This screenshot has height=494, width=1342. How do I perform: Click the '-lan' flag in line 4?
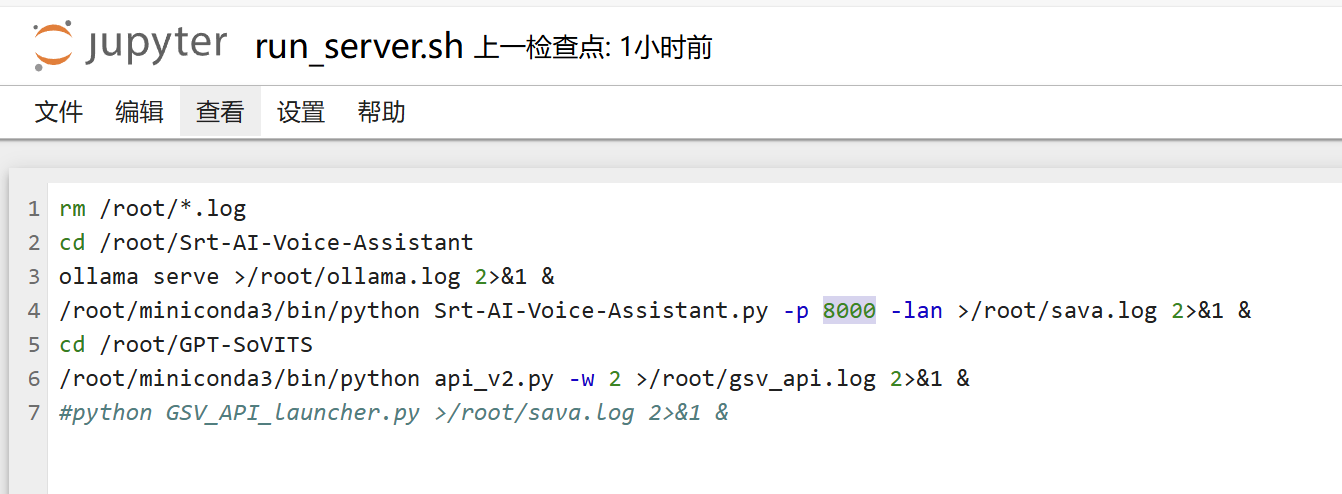coord(916,311)
